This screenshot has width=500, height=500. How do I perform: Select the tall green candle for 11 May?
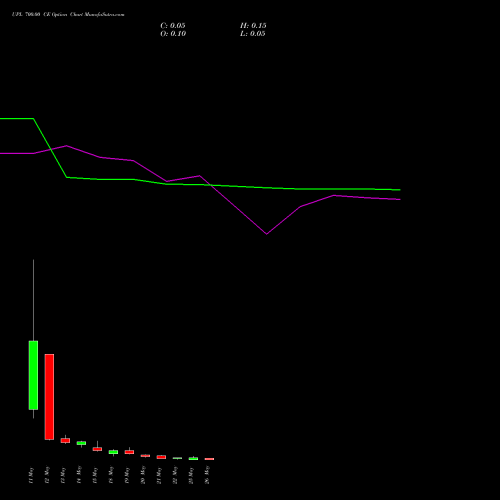tap(33, 375)
